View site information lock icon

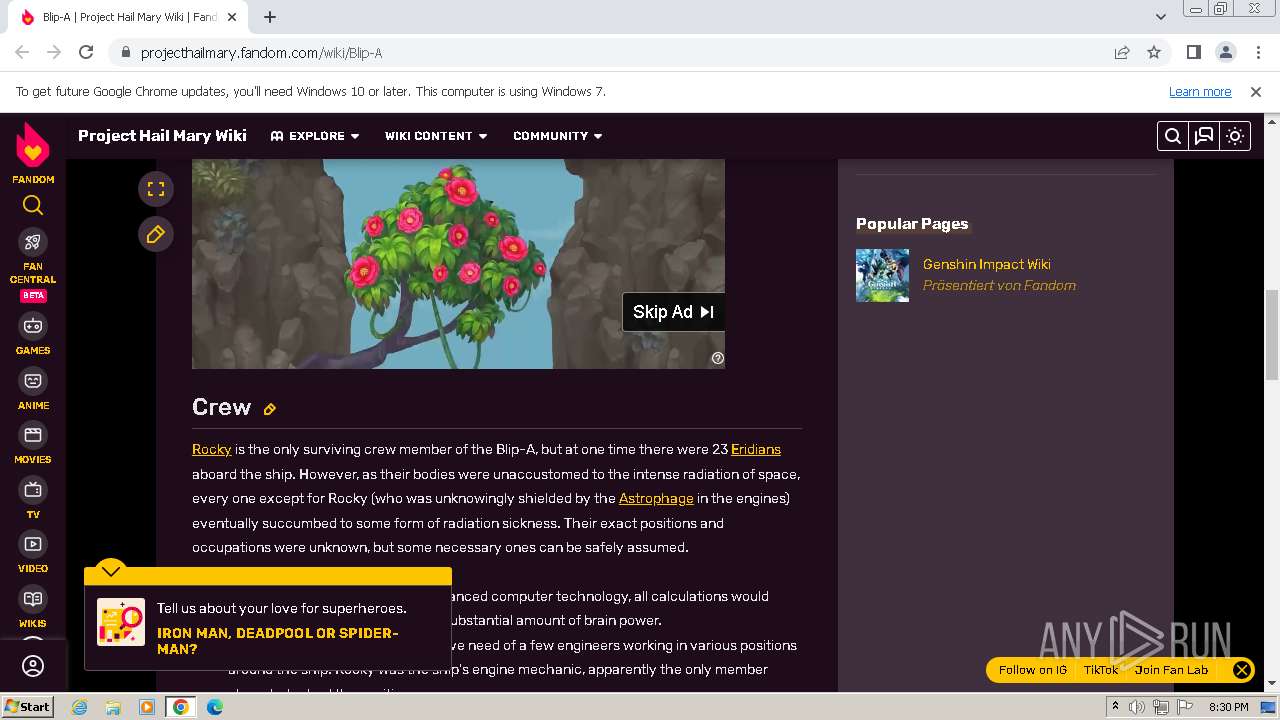pyautogui.click(x=125, y=53)
